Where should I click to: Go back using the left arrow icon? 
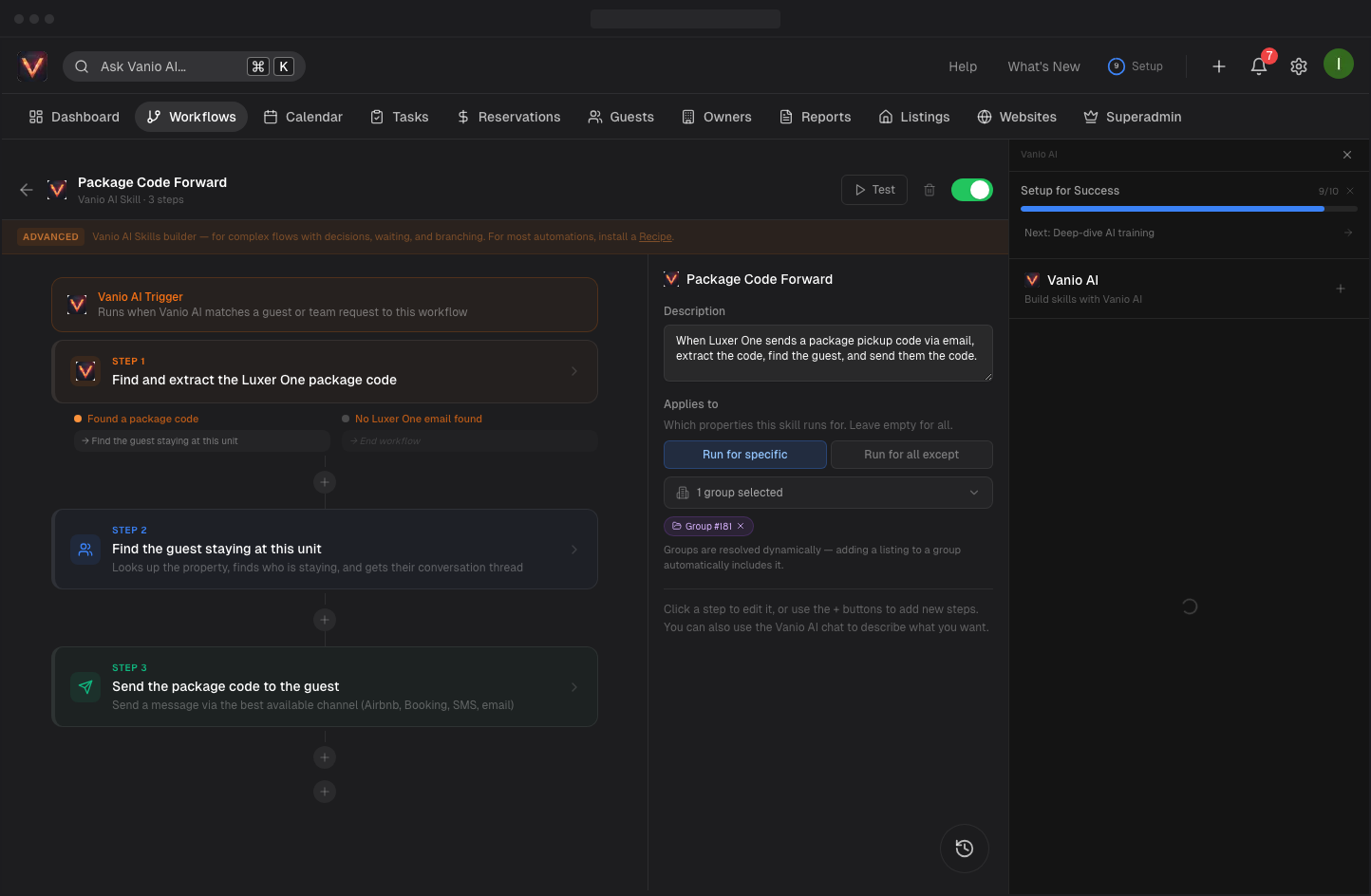point(27,190)
